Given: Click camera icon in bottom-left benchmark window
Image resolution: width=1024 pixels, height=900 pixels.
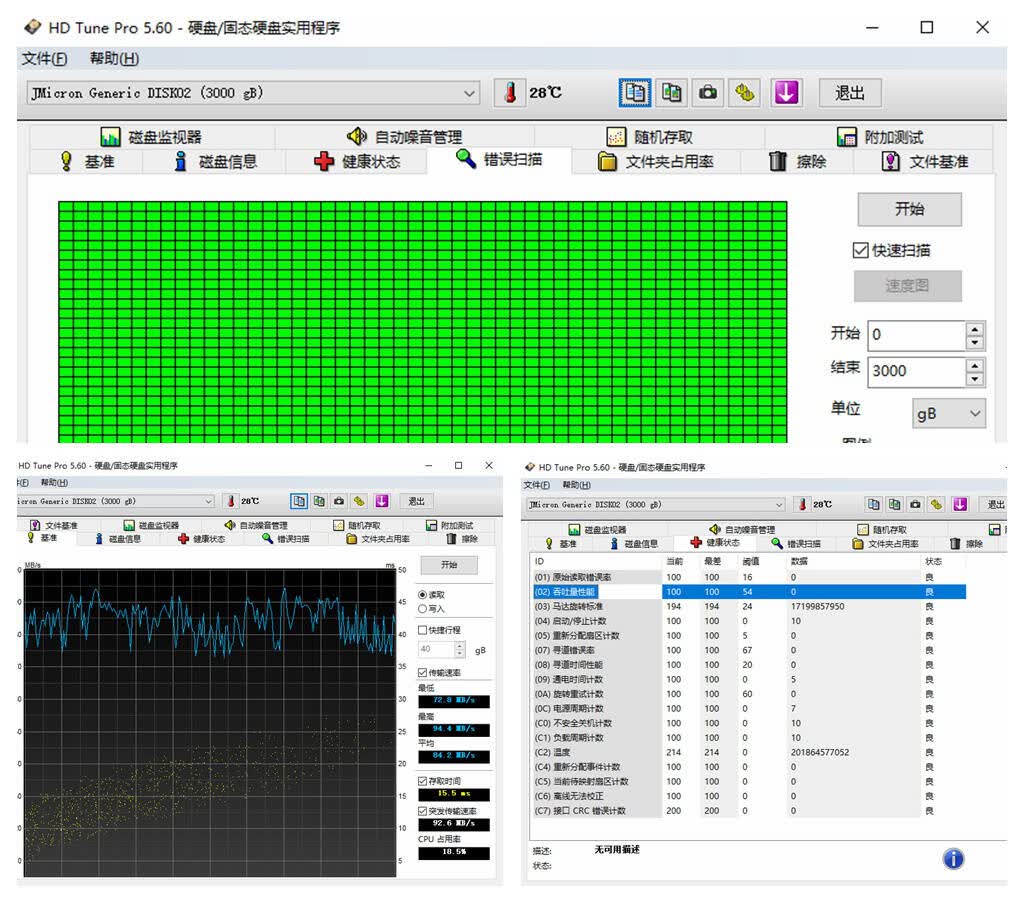Looking at the screenshot, I should (x=338, y=501).
